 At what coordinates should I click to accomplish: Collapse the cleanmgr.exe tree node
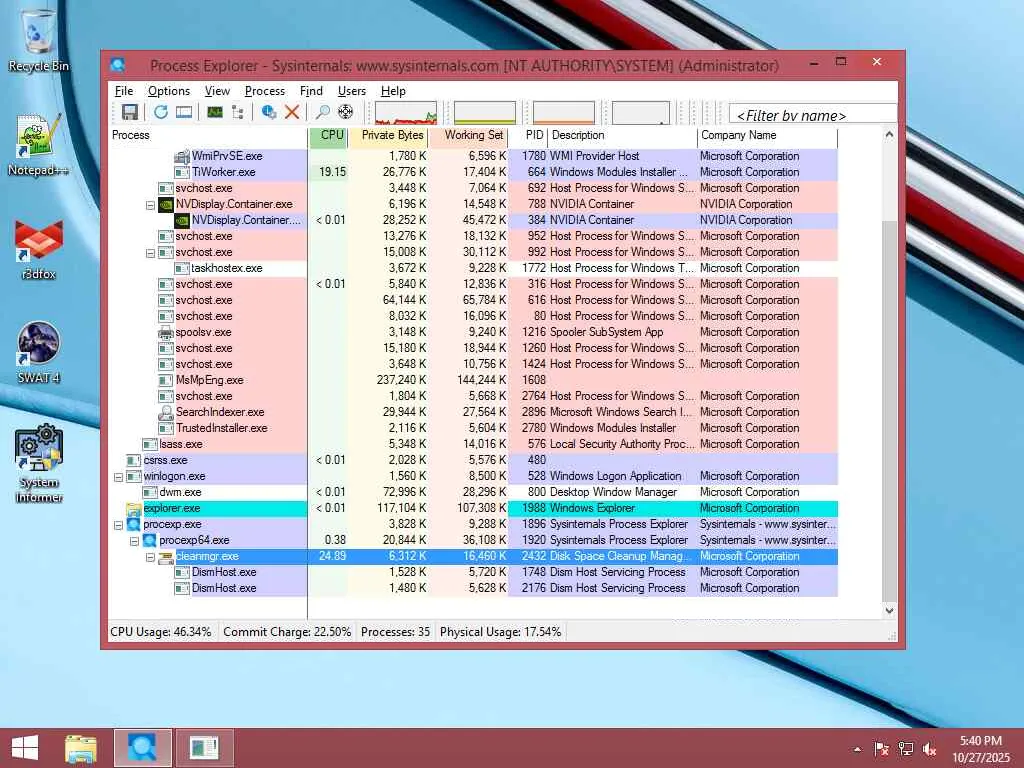[x=150, y=557]
